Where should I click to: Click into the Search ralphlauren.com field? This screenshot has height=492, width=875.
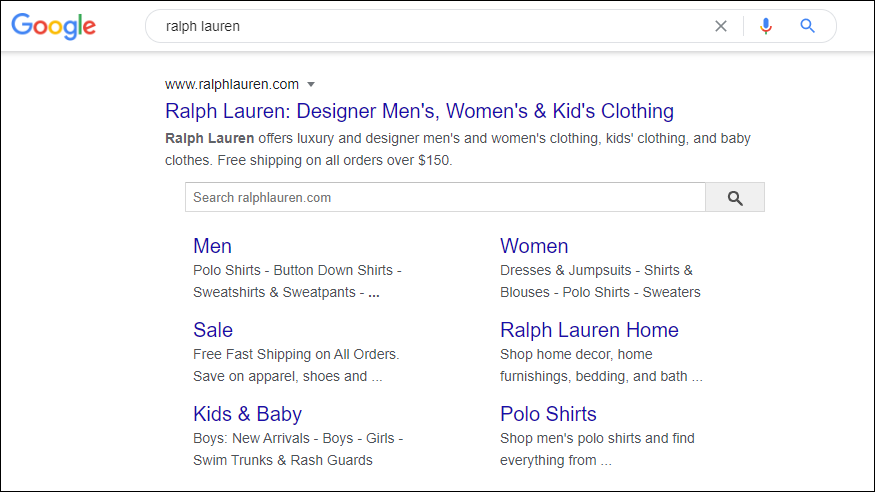click(x=445, y=198)
